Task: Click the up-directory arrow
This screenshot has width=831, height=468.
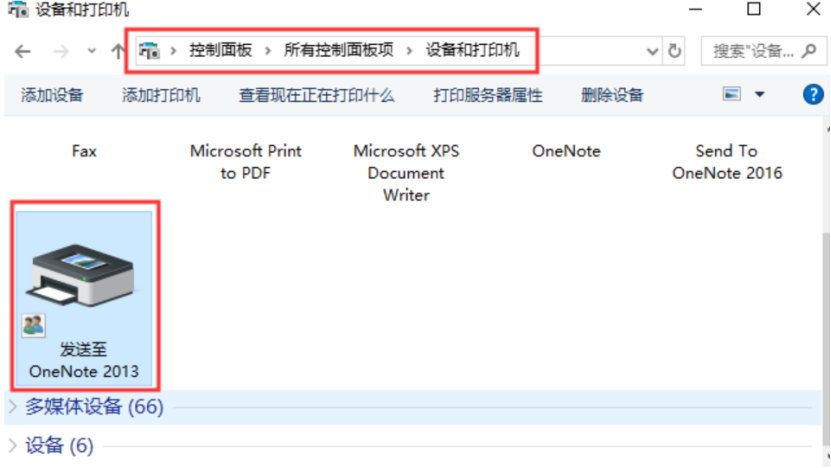Action: click(117, 50)
